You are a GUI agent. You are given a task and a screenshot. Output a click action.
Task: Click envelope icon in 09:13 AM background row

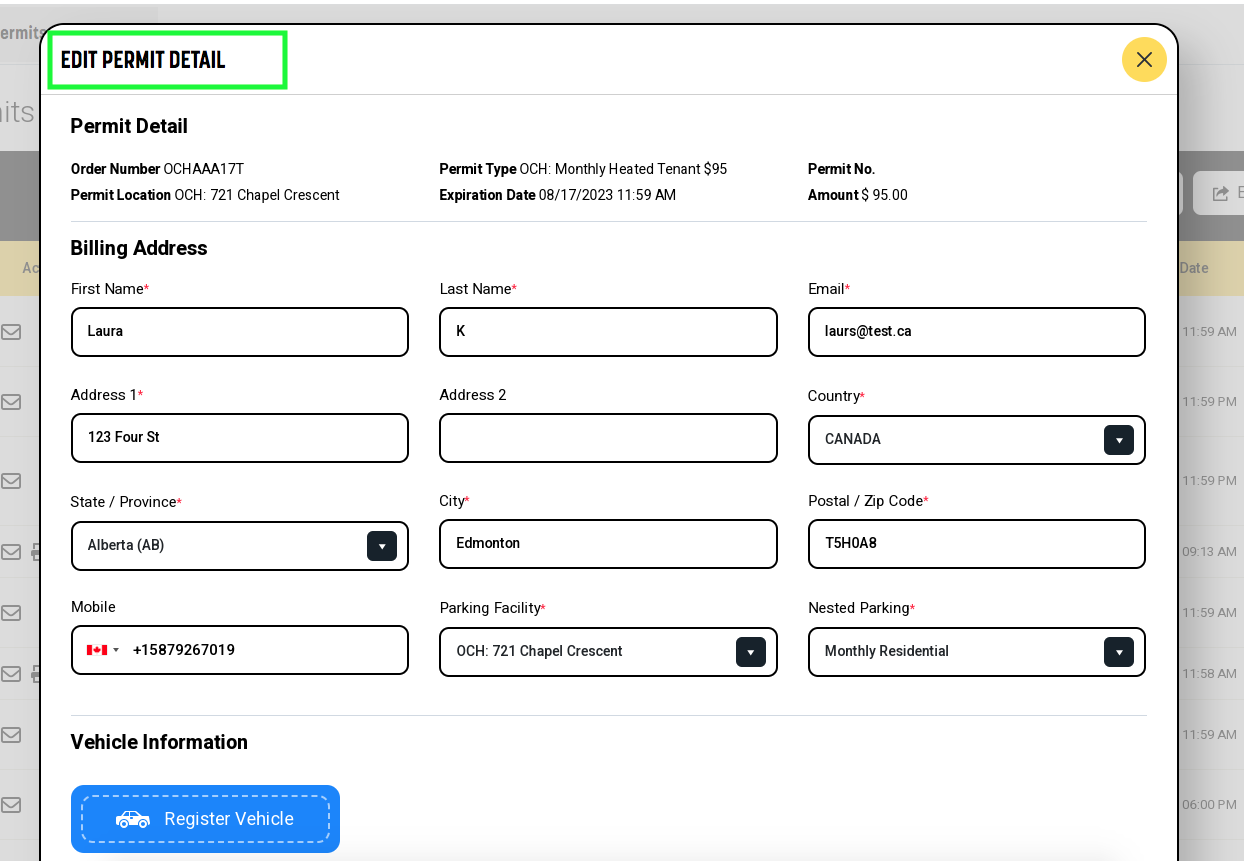coord(11,551)
